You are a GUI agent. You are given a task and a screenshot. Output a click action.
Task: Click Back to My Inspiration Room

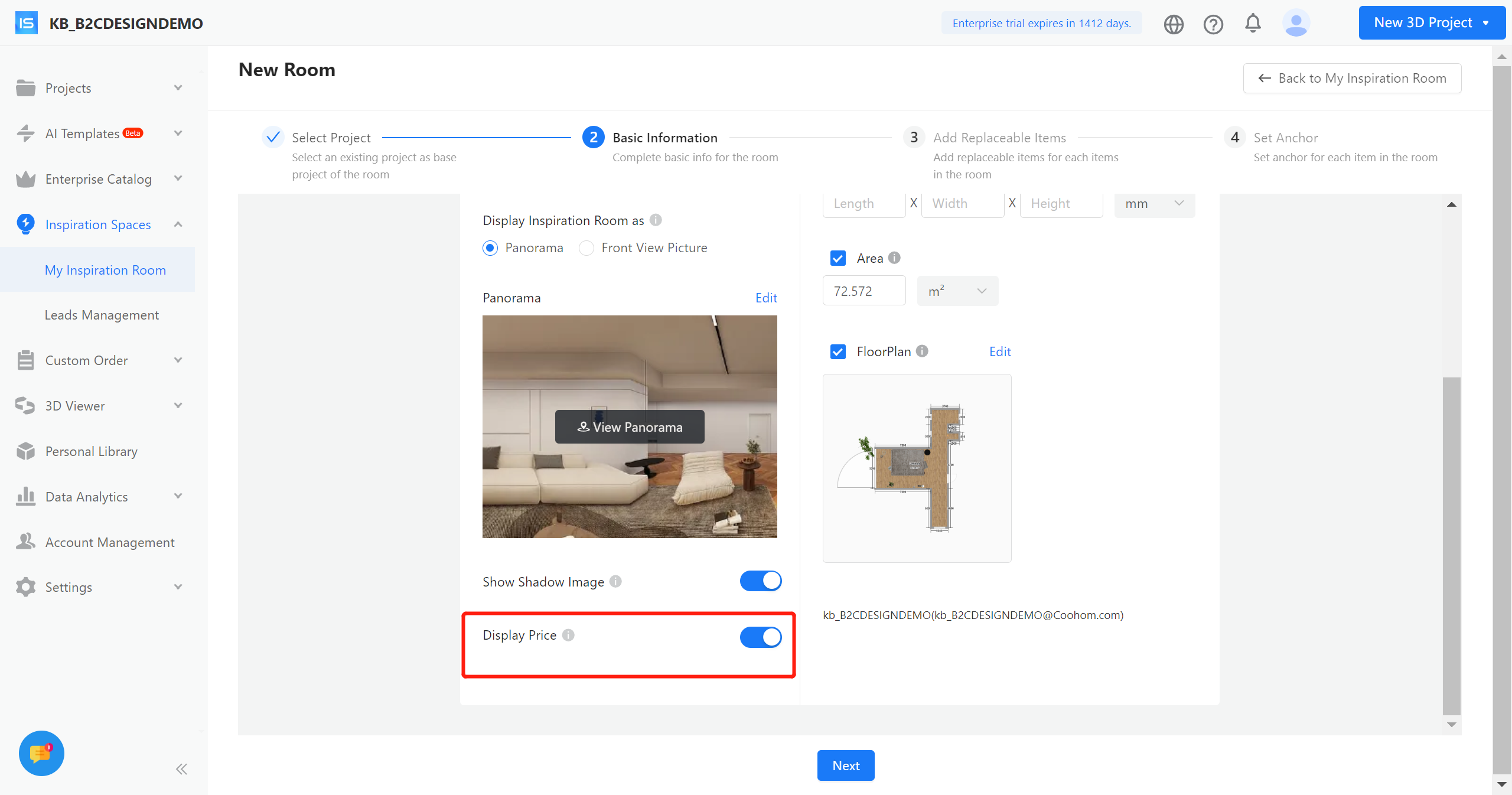1352,78
